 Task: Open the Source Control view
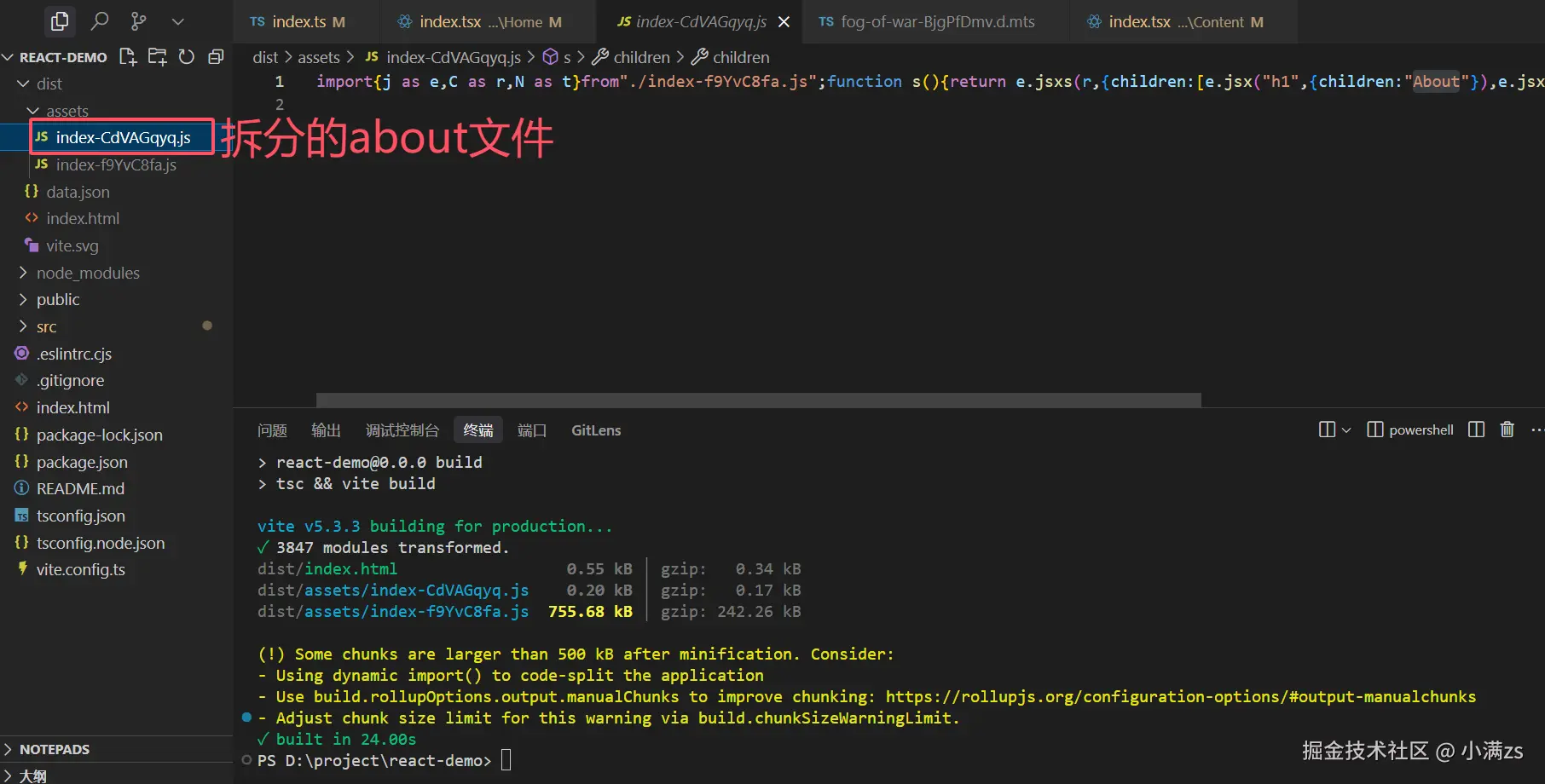click(138, 21)
